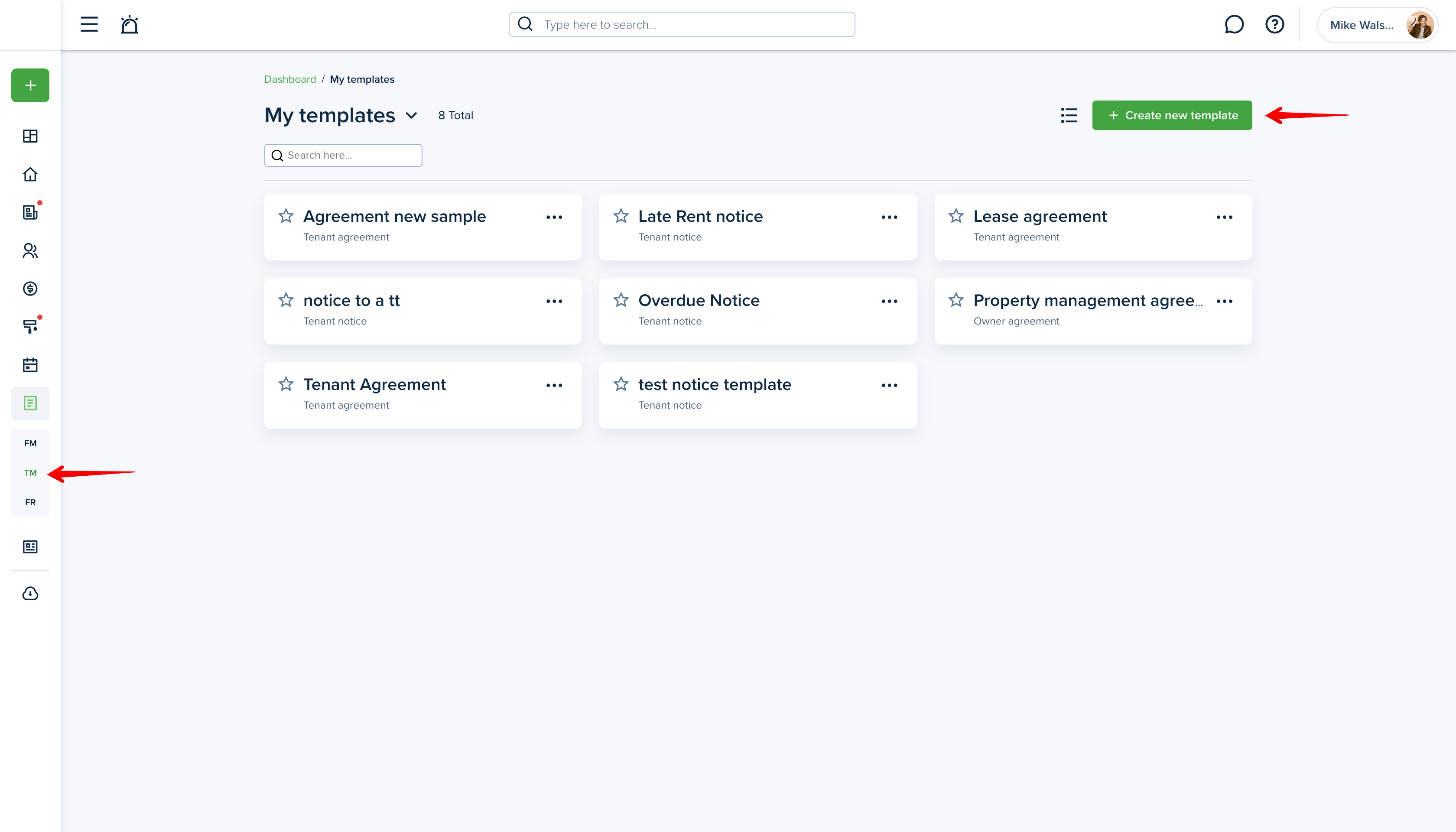Image resolution: width=1456 pixels, height=832 pixels.
Task: Go to Dashboard breadcrumb link
Action: 290,79
